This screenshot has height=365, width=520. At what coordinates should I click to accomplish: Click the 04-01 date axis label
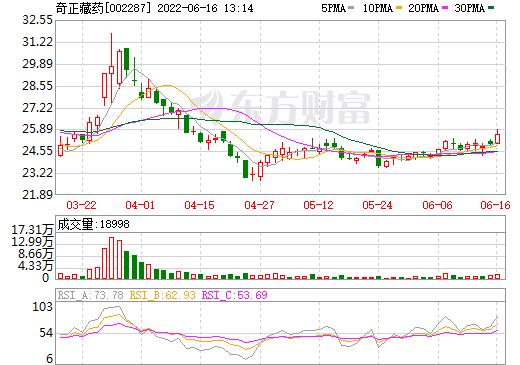click(x=140, y=205)
